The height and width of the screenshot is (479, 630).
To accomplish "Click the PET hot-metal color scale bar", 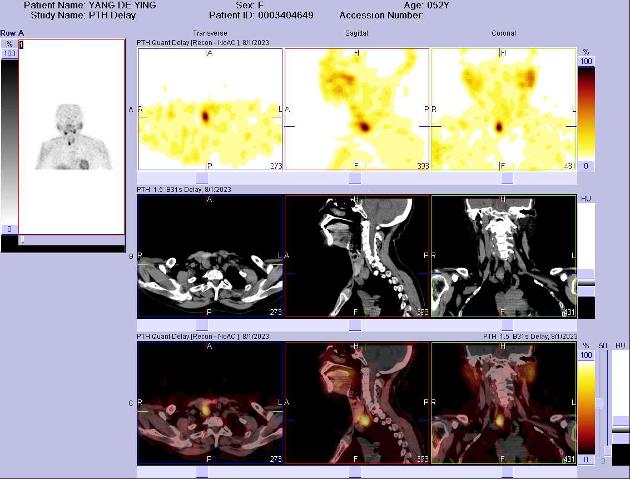I will (x=587, y=110).
